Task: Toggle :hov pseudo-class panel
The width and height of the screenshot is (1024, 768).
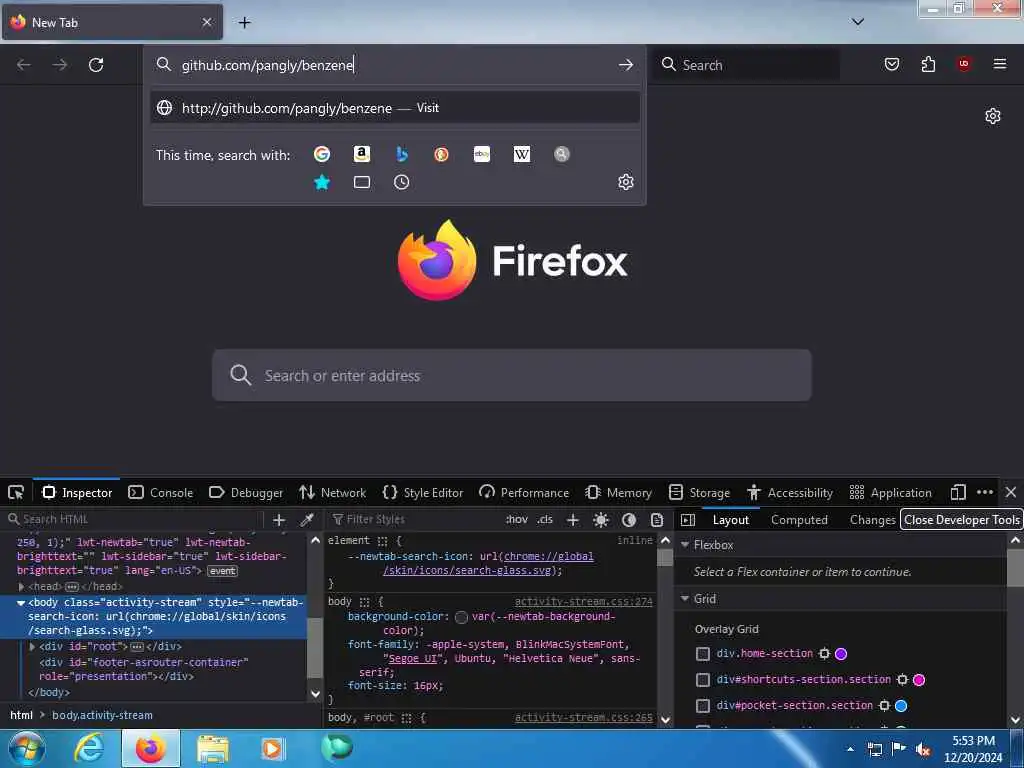Action: point(517,520)
